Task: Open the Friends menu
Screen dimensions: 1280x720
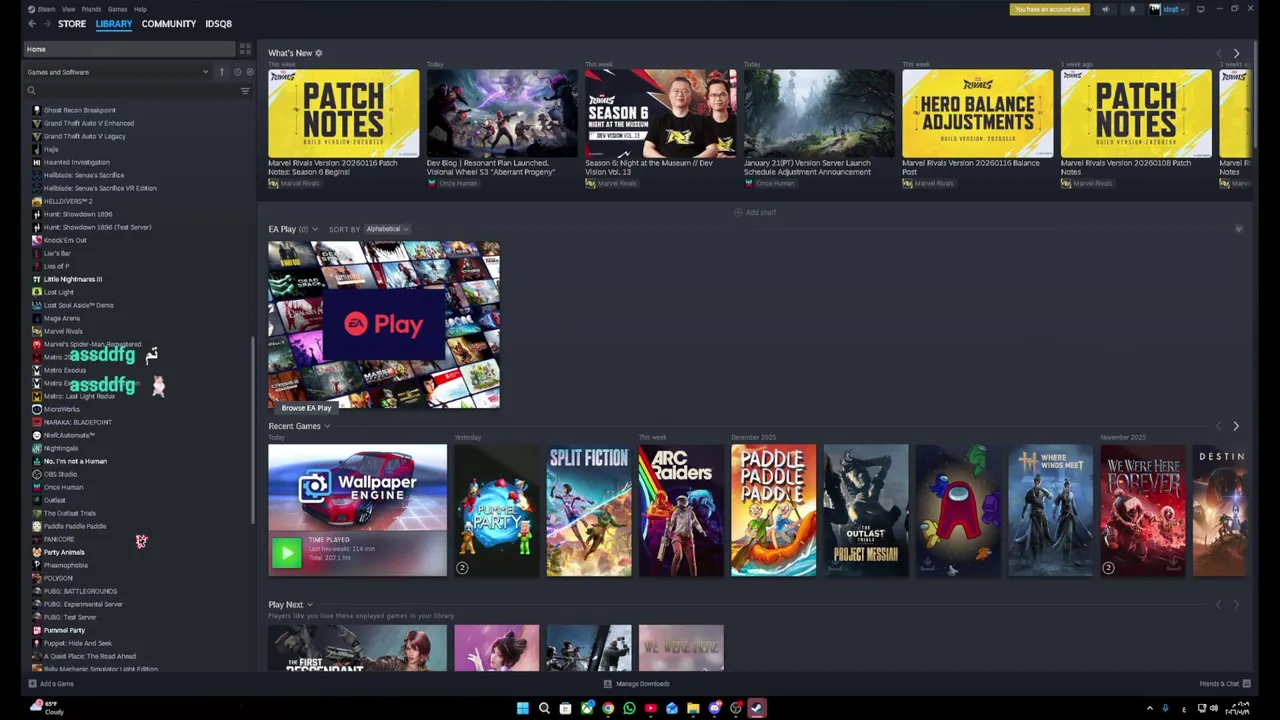Action: click(x=91, y=9)
